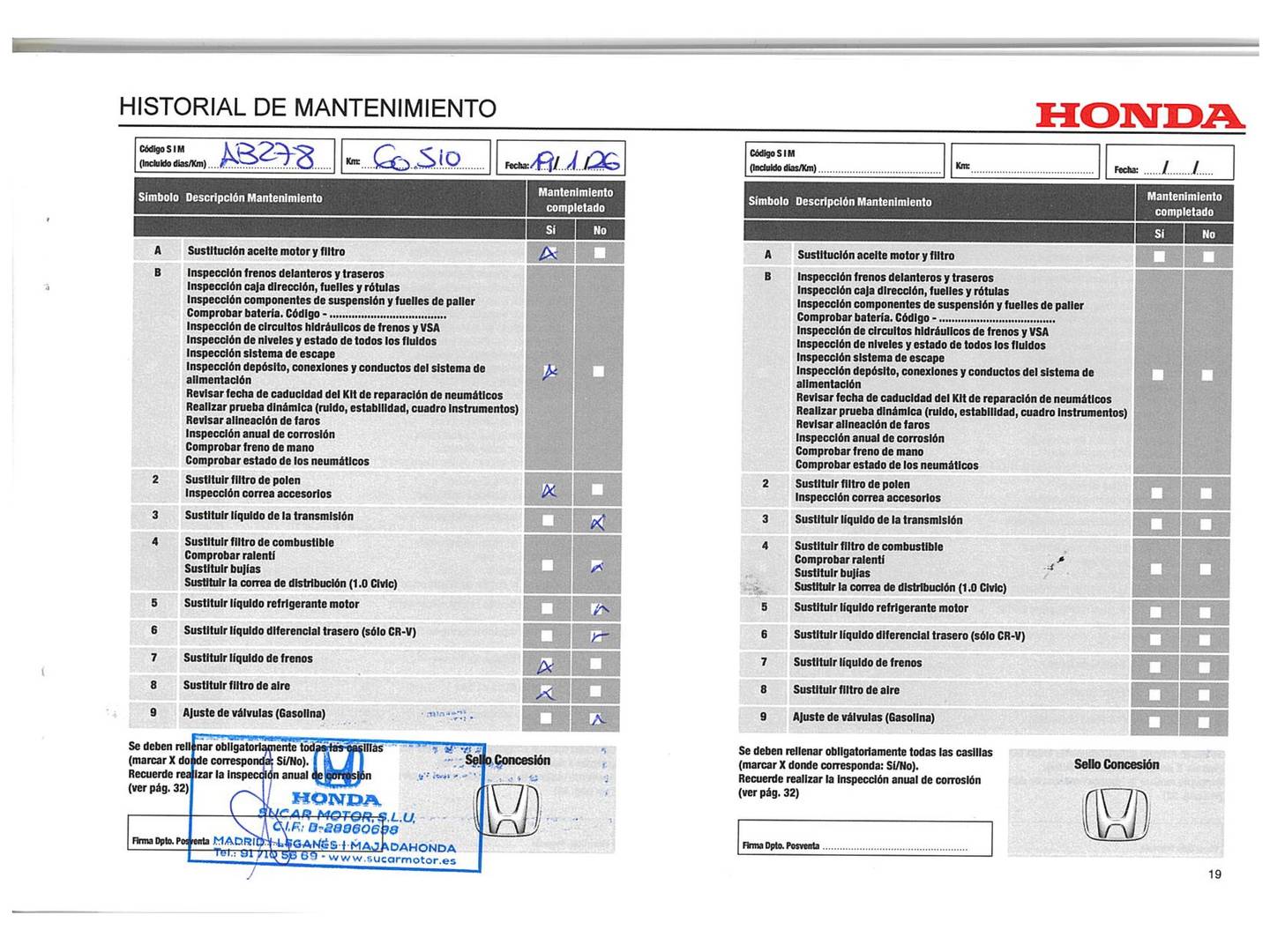Click the empty Sí box for 'líquido de la transmisión', left page
The height and width of the screenshot is (952, 1270).
coord(548,520)
